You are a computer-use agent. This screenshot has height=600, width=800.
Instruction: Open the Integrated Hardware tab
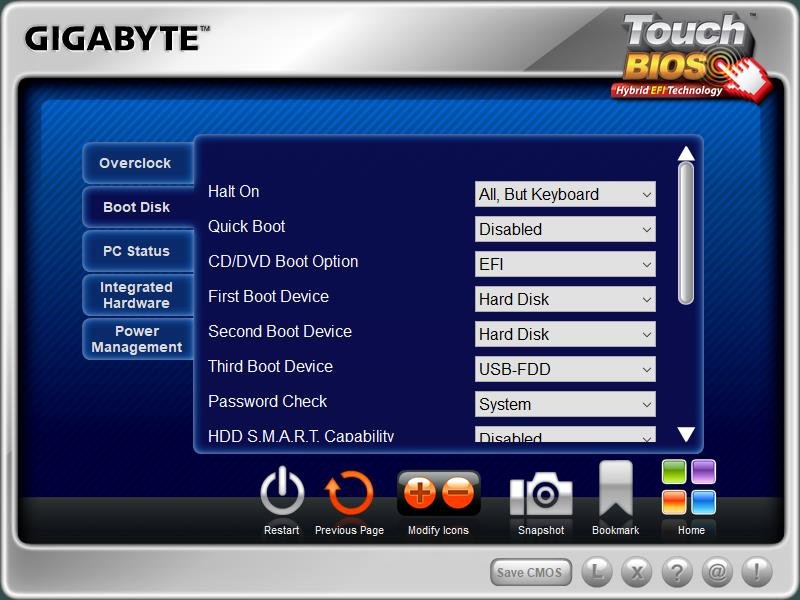[138, 295]
